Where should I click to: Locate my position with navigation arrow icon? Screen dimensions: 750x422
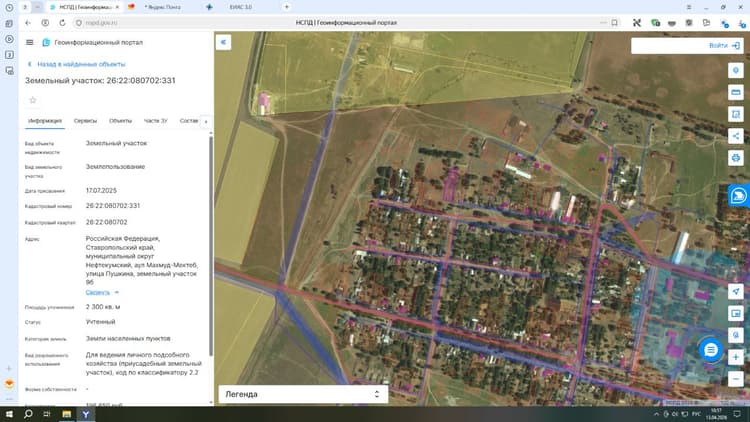736,291
